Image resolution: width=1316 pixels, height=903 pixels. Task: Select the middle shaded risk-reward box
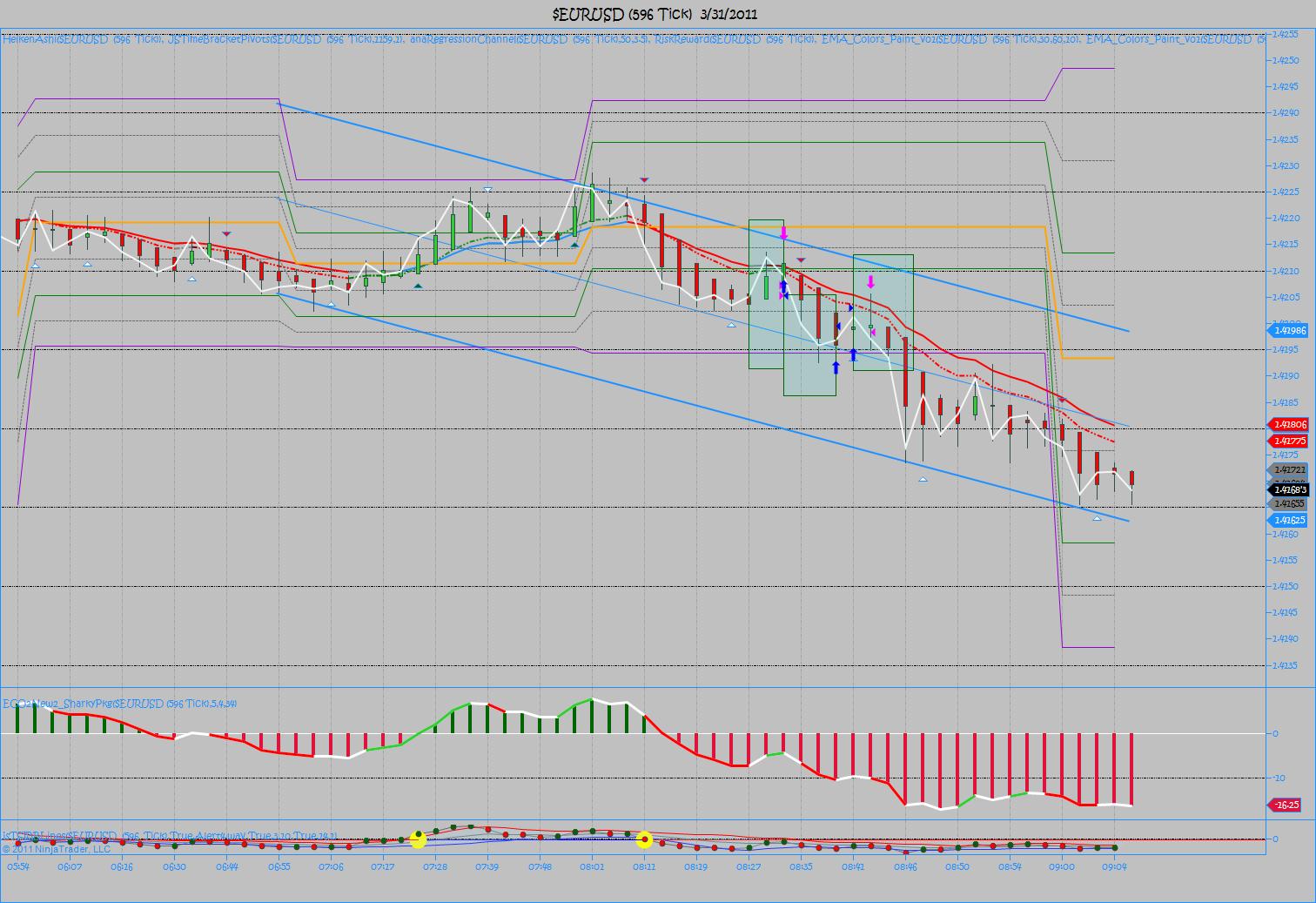pos(809,345)
